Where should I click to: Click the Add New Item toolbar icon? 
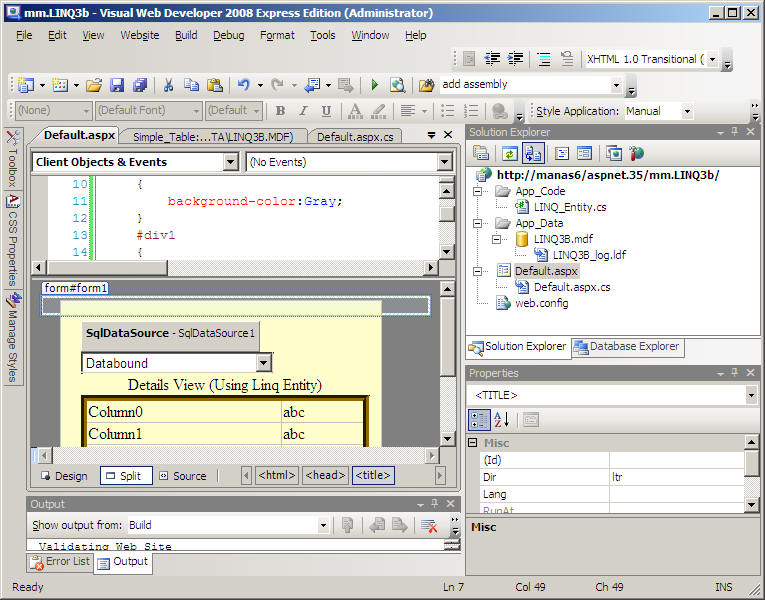click(60, 85)
